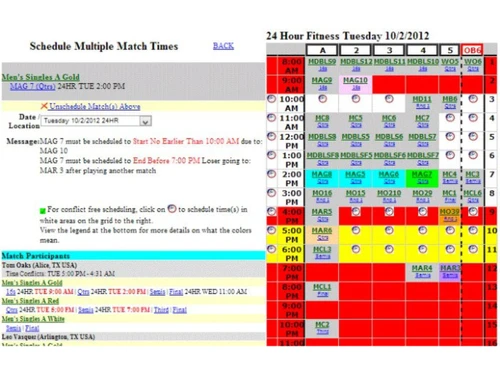Schedule court 3 at 4:00 PM via clock icon
This screenshot has height=375, width=500.
coord(389,211)
